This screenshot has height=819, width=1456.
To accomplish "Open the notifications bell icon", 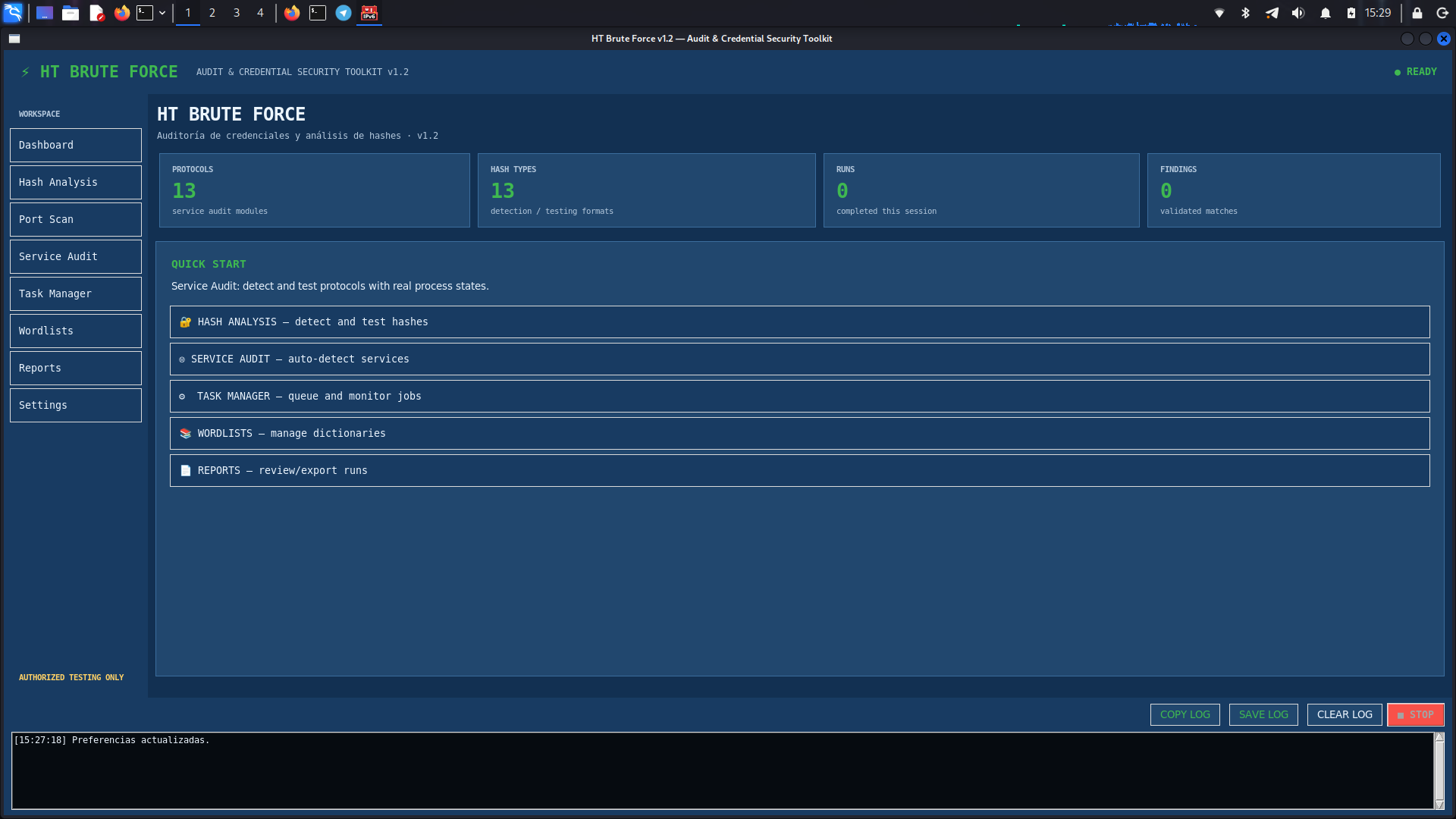I will [x=1326, y=13].
